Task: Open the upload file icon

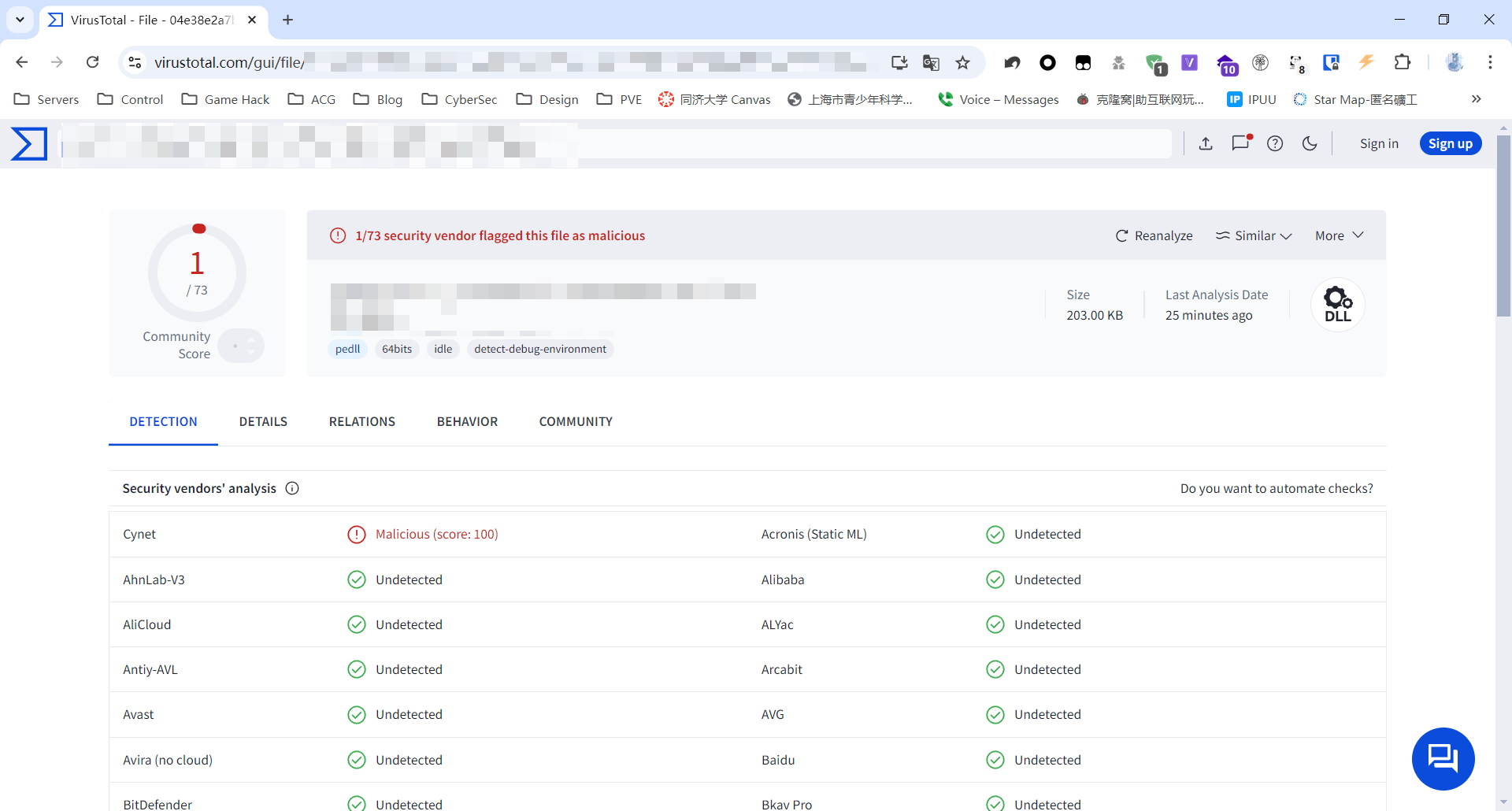Action: pyautogui.click(x=1206, y=143)
